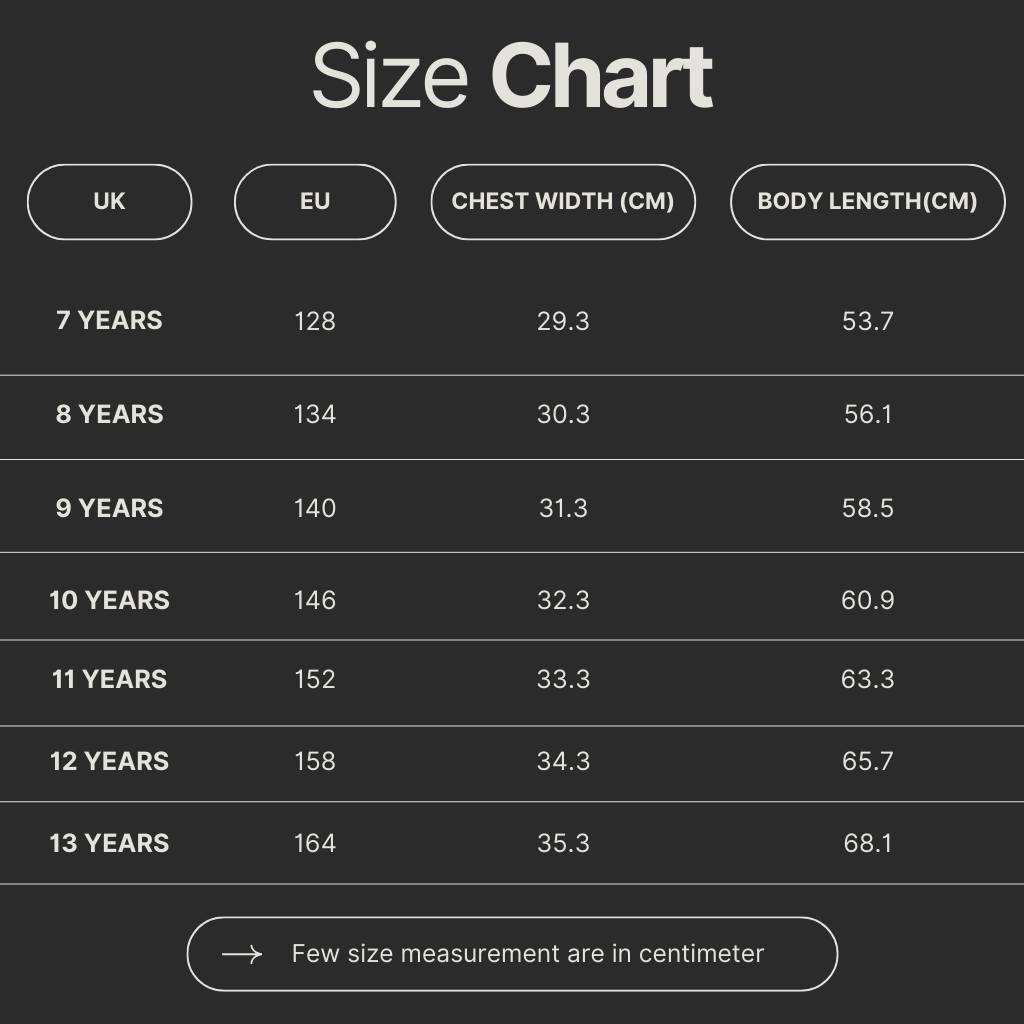The height and width of the screenshot is (1024, 1024).
Task: Click EU size 164 value
Action: [315, 843]
